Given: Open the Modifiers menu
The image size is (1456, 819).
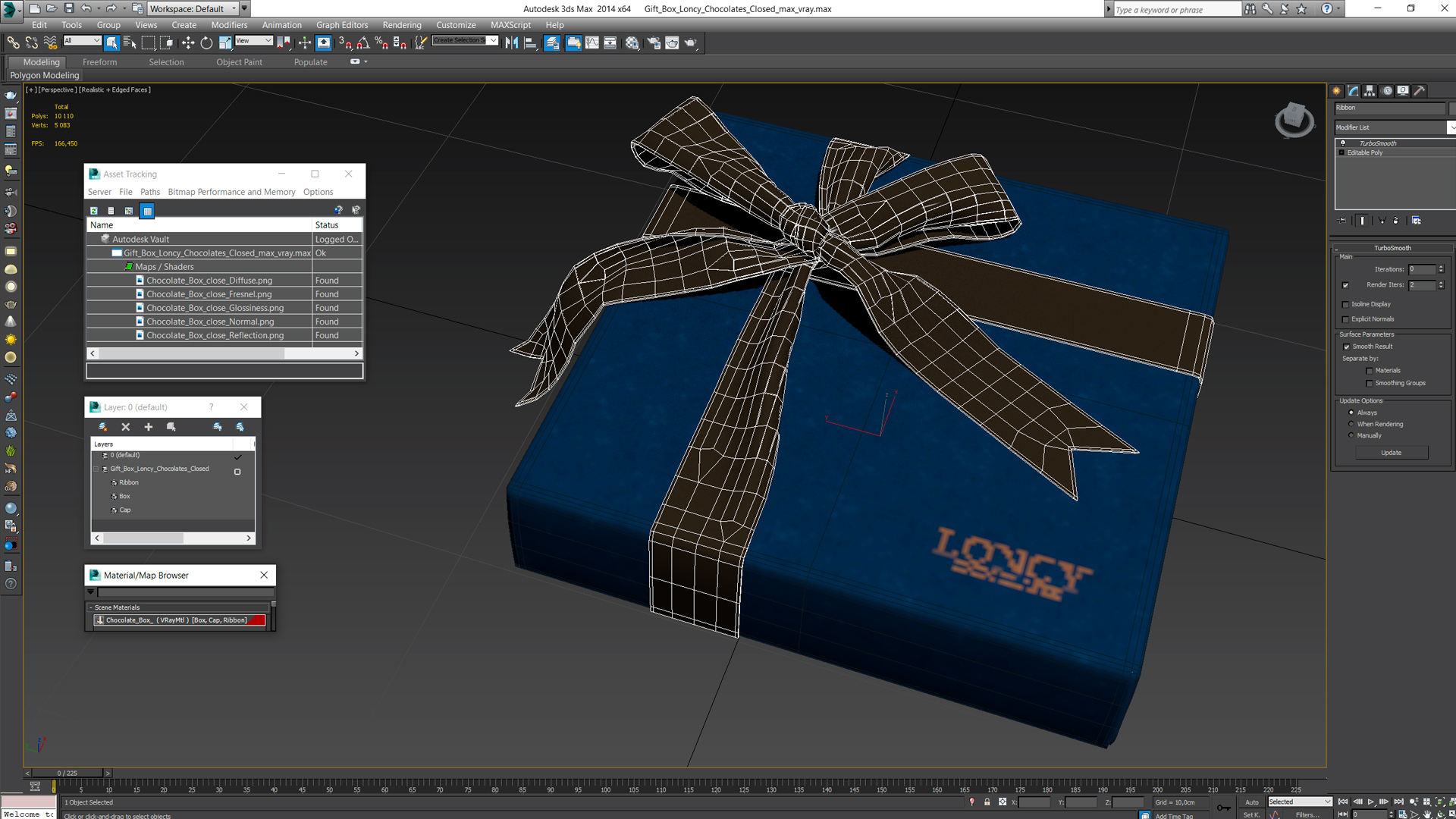Looking at the screenshot, I should pos(229,25).
